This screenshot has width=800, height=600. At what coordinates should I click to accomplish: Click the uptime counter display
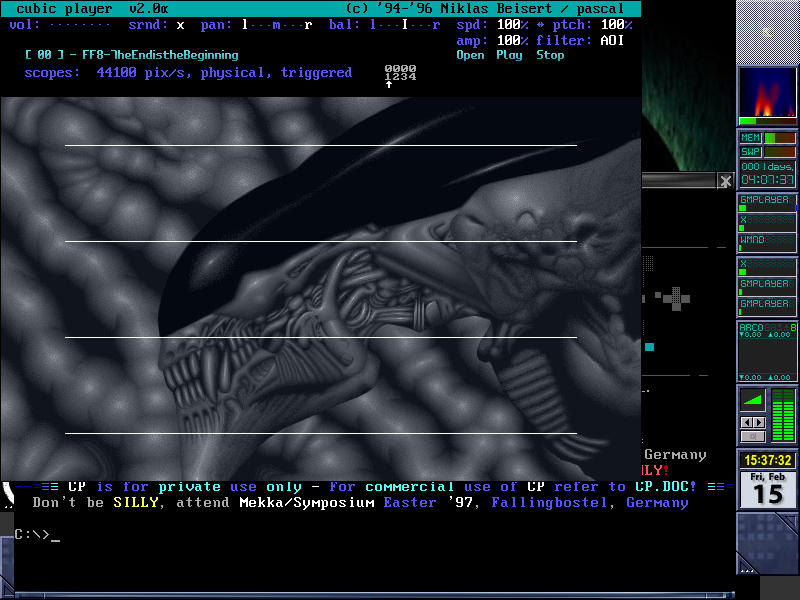tap(767, 173)
